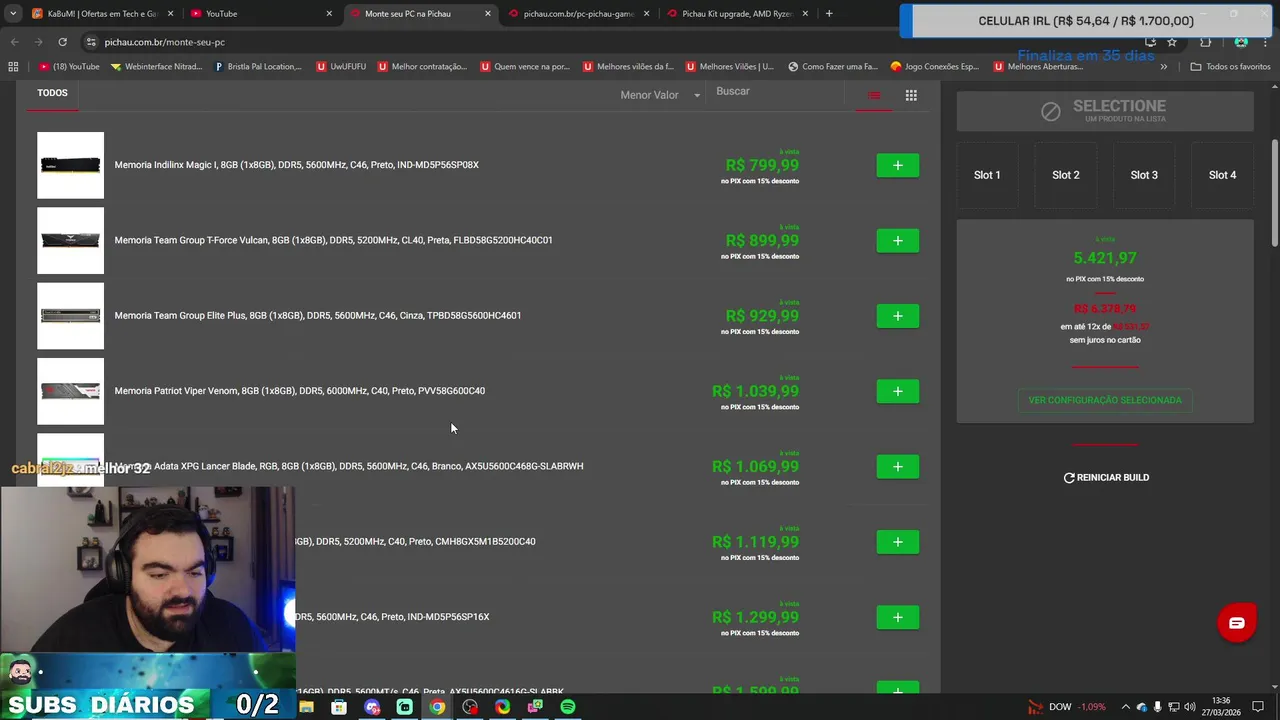Click the address bar URL

[x=165, y=42]
